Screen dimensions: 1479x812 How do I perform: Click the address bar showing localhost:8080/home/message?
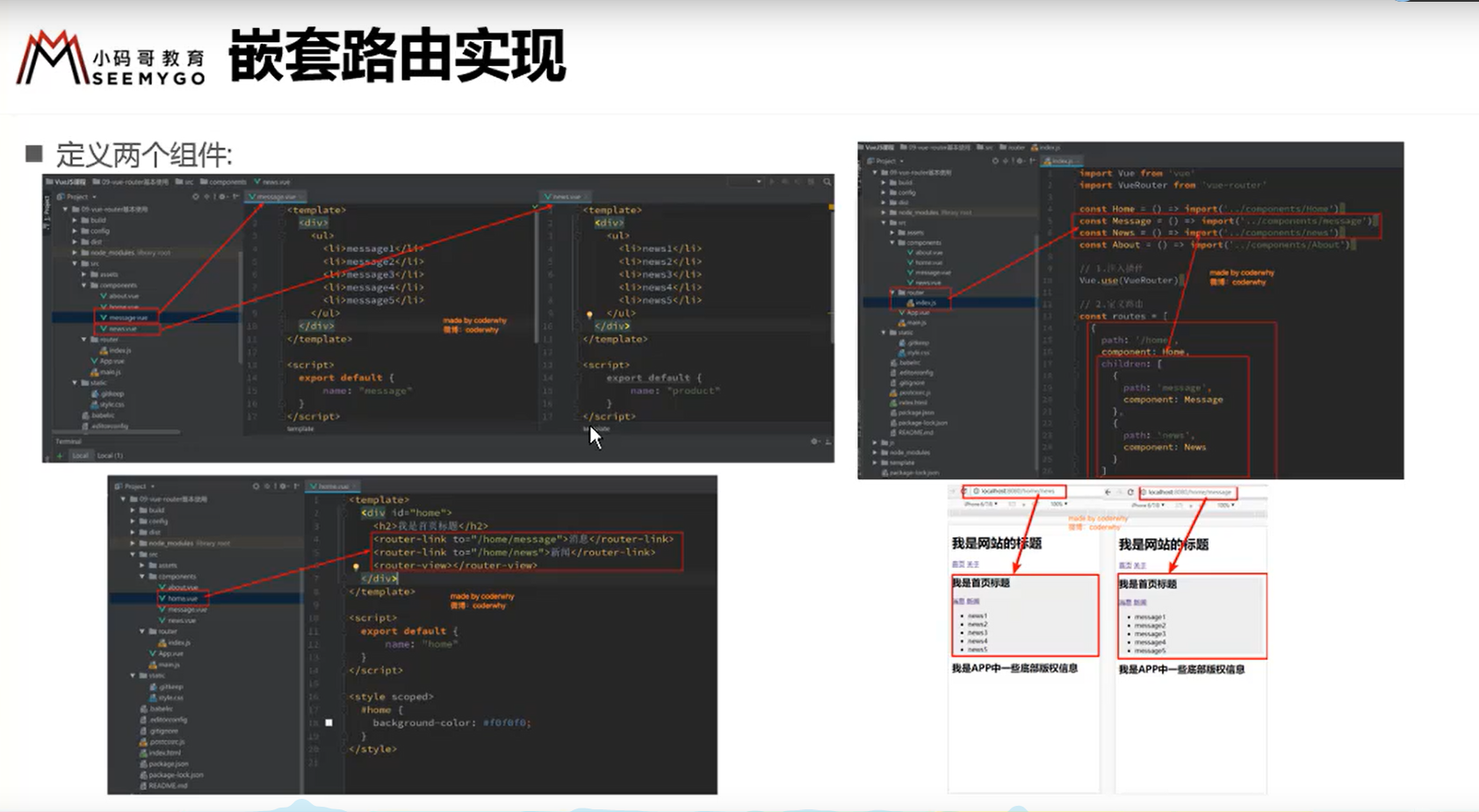pos(1187,492)
